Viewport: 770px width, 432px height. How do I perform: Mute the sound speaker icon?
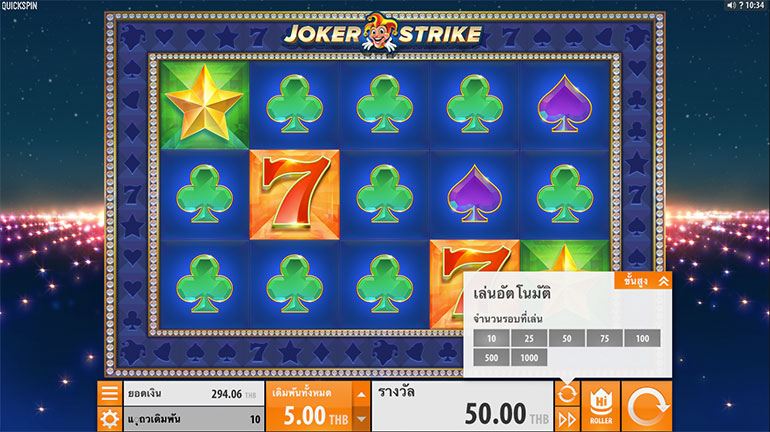click(731, 5)
